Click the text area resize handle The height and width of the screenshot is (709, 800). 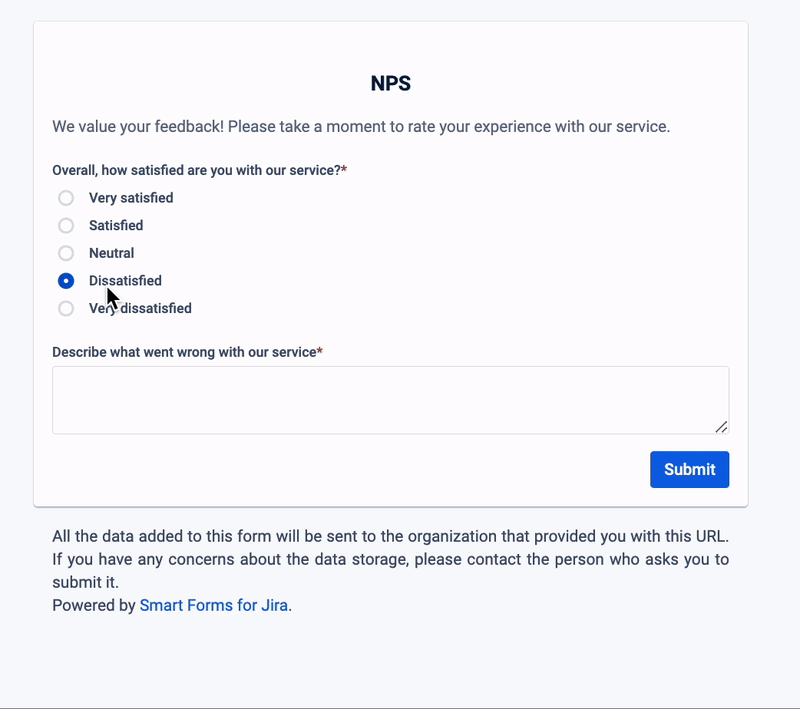(x=721, y=427)
